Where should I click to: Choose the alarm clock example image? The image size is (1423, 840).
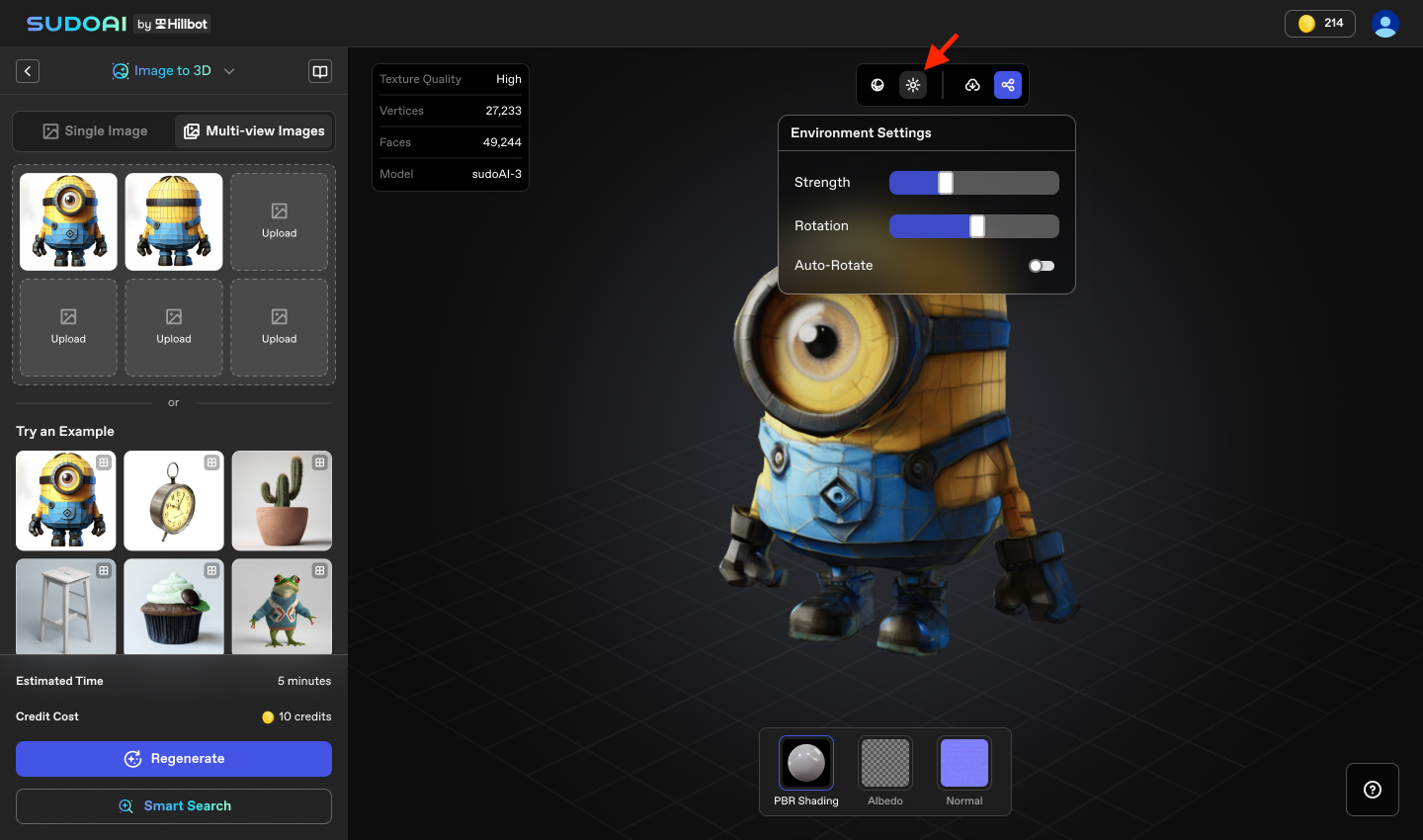(174, 501)
